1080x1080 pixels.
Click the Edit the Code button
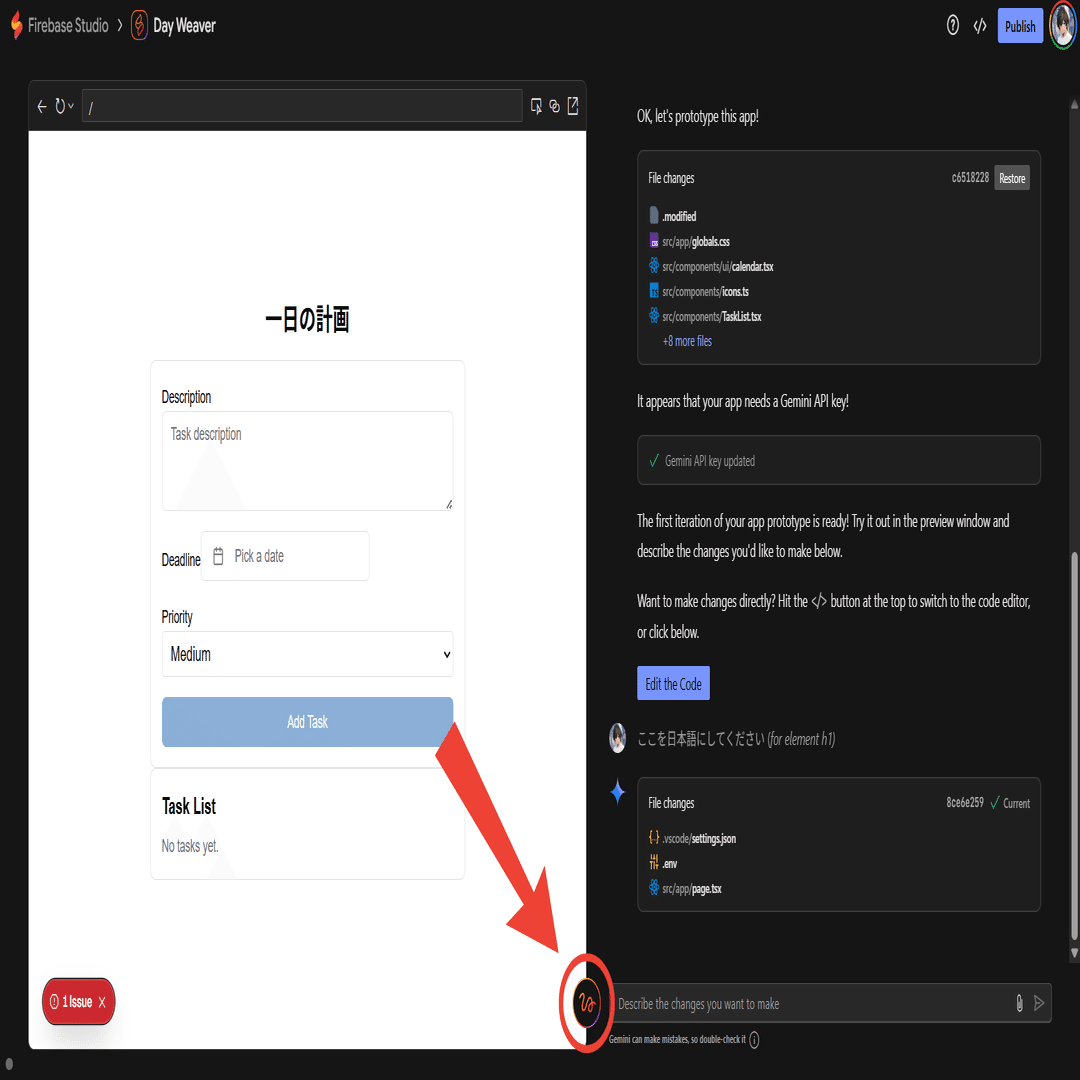[673, 683]
